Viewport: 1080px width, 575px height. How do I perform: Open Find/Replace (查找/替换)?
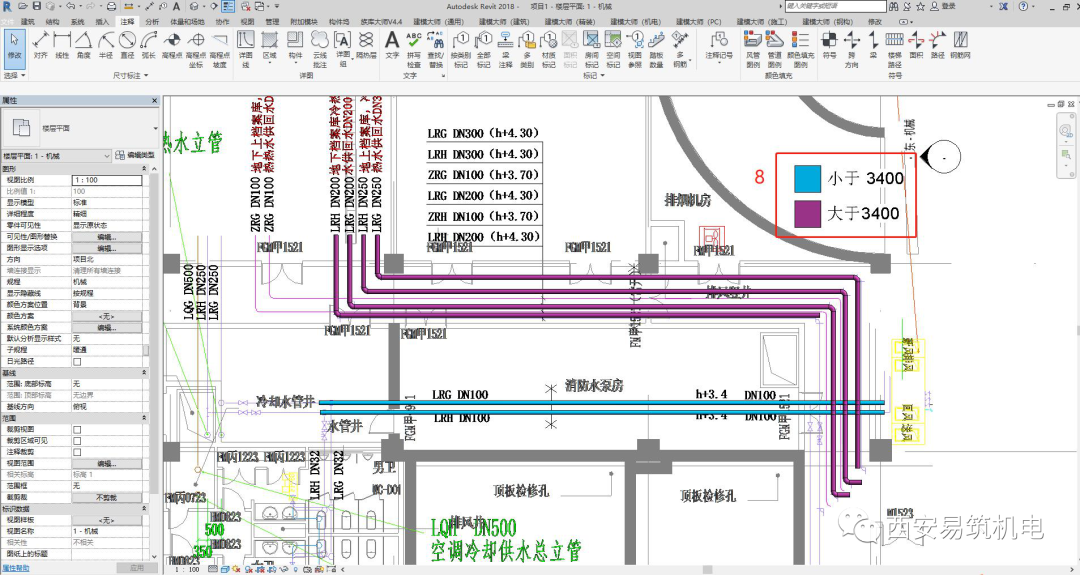(x=436, y=48)
